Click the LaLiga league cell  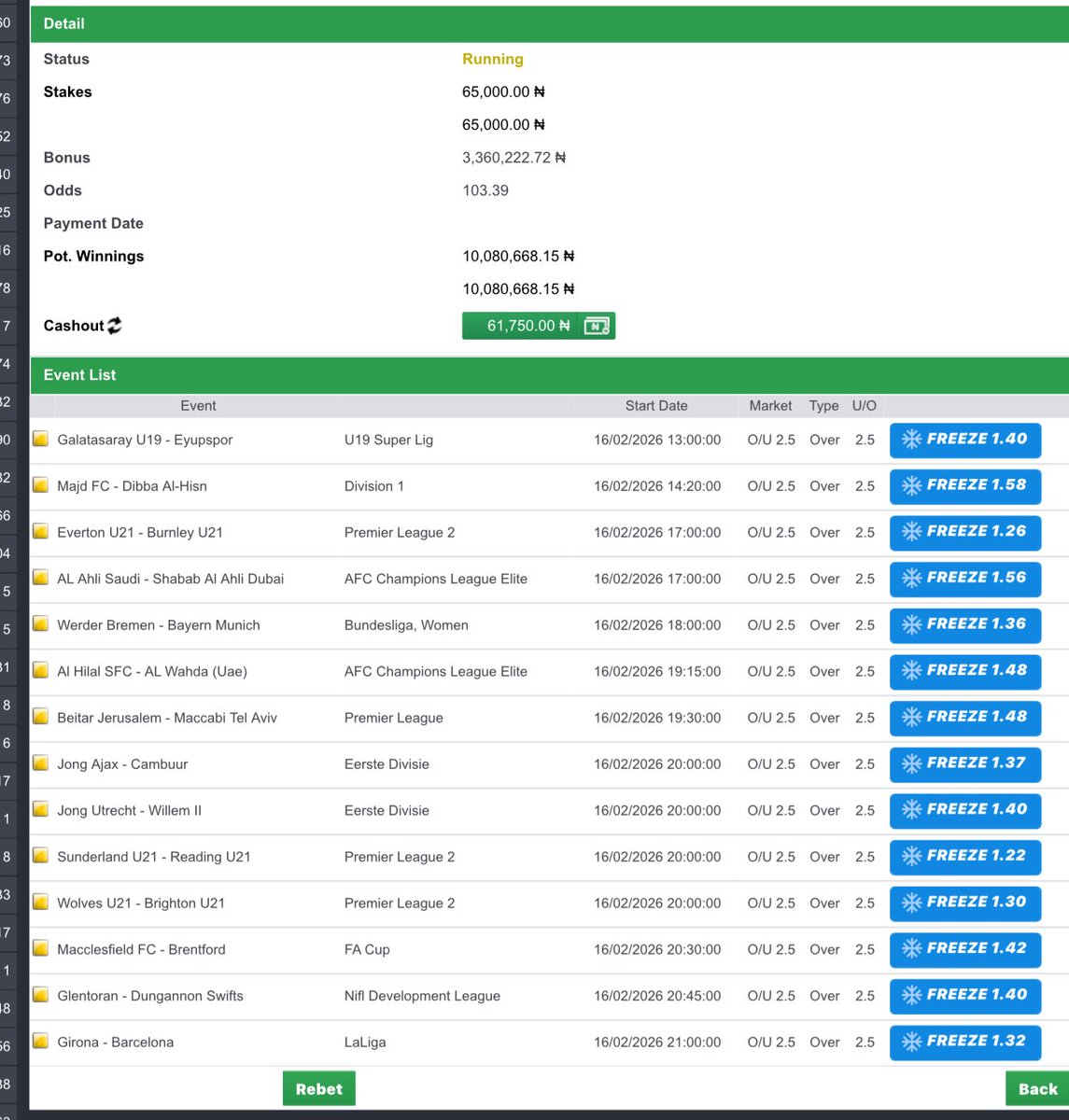[x=365, y=1042]
